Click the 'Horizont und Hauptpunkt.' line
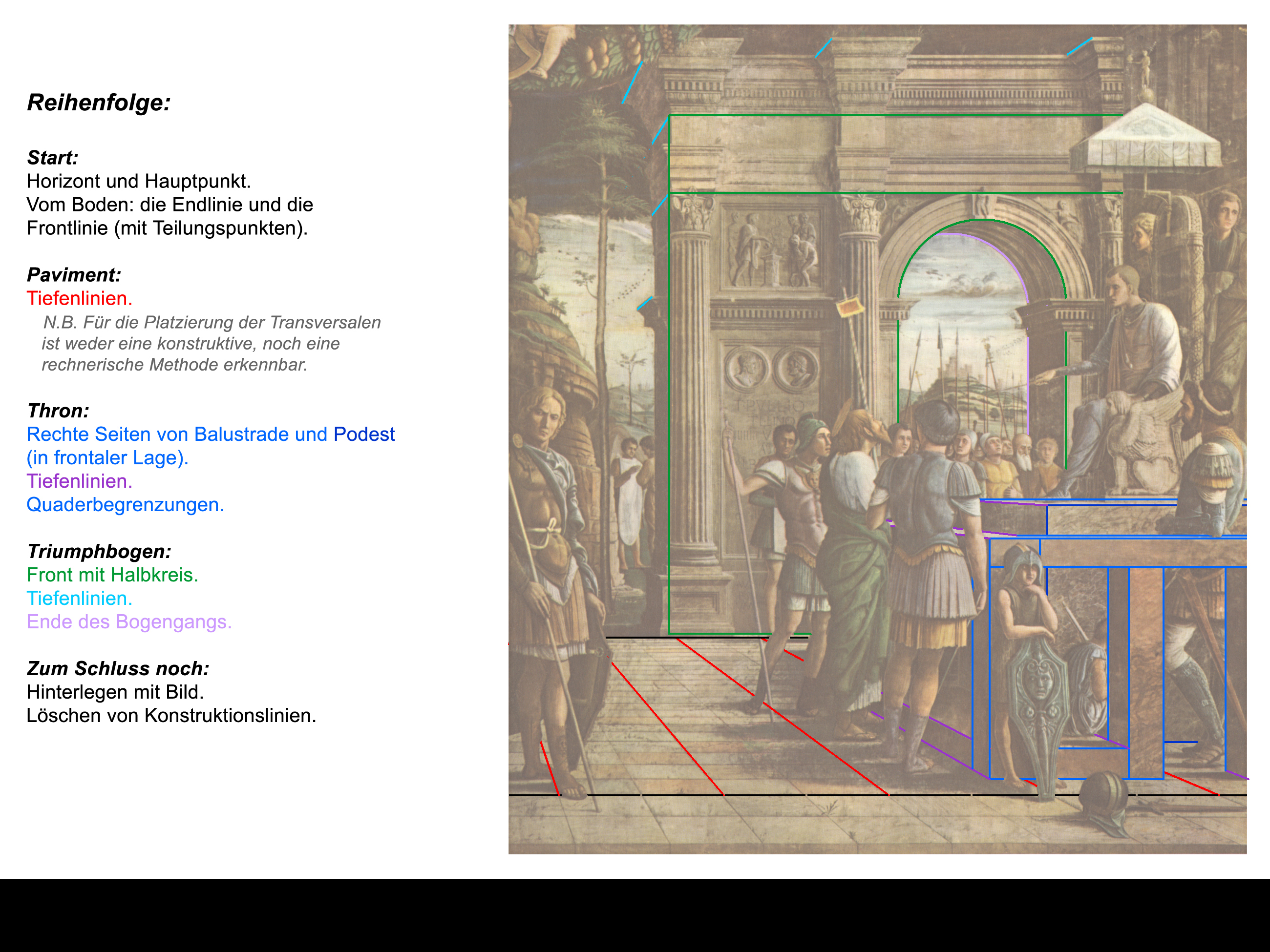 (138, 181)
